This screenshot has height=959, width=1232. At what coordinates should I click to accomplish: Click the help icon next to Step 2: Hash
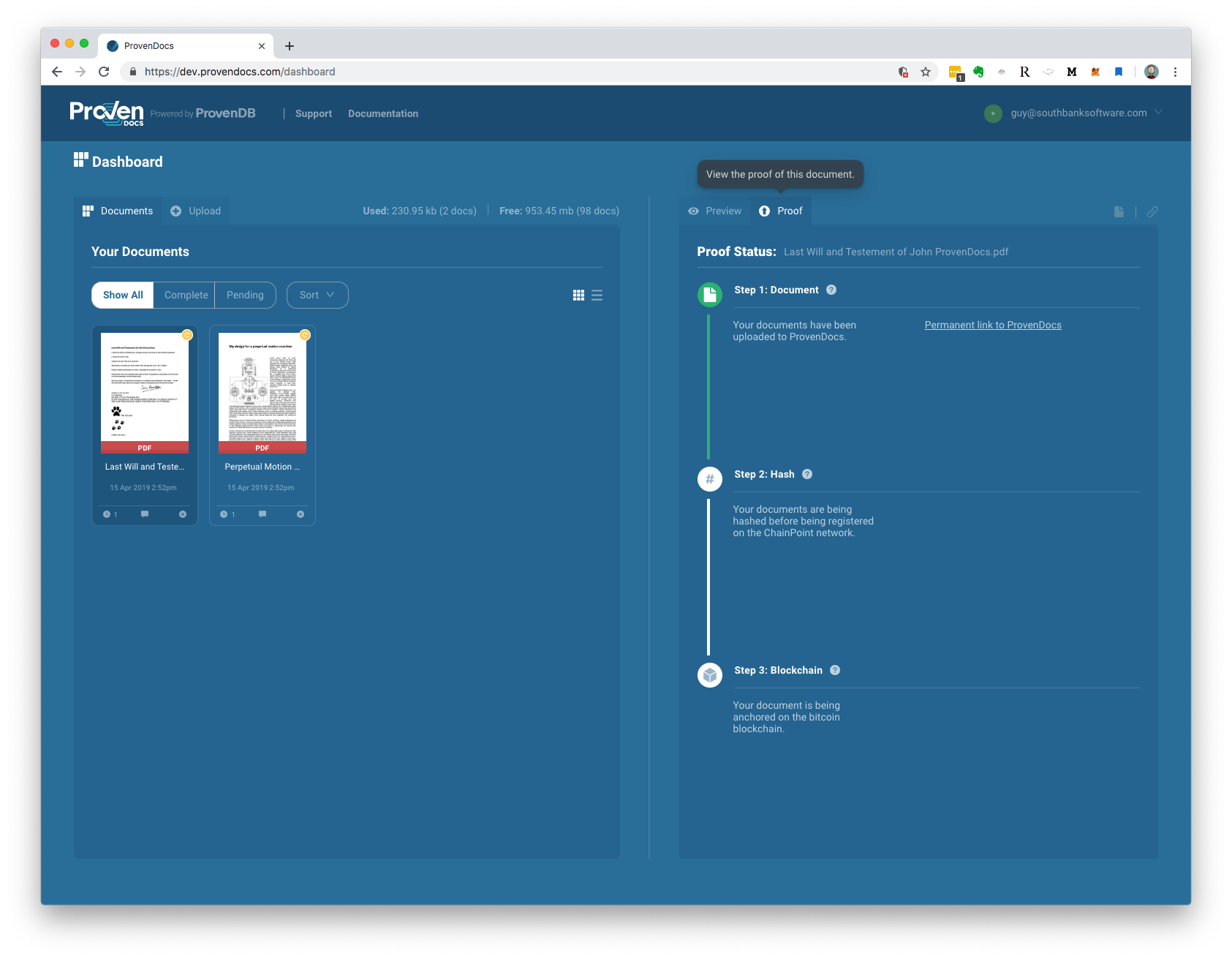[807, 474]
